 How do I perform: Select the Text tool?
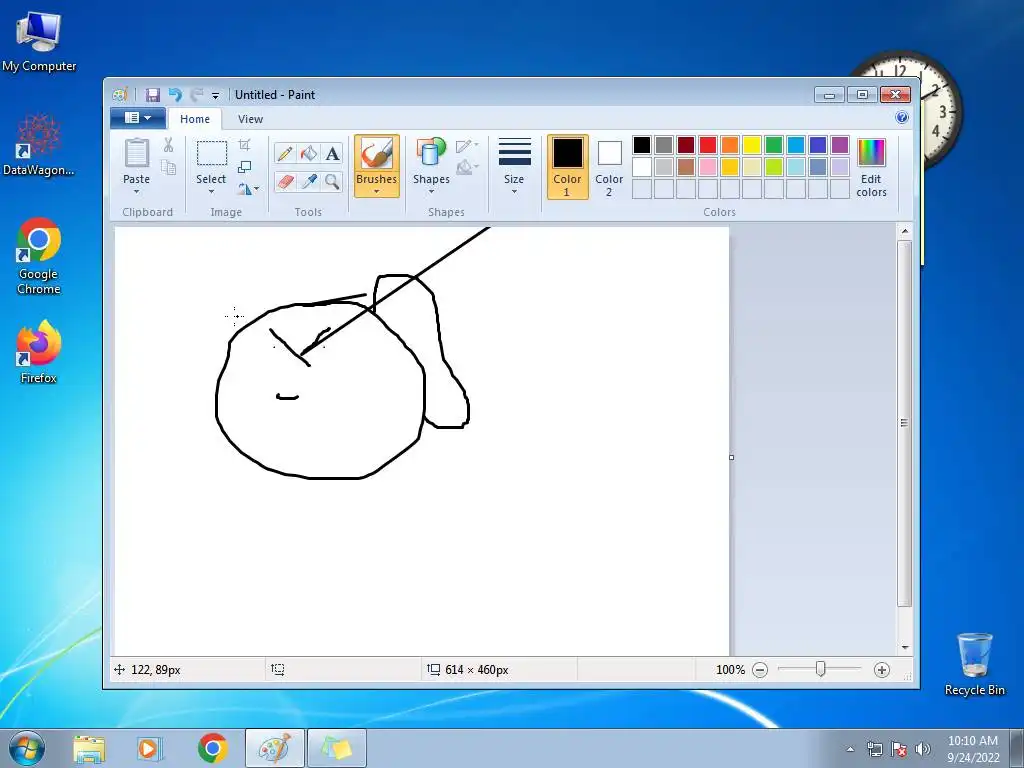tap(332, 153)
